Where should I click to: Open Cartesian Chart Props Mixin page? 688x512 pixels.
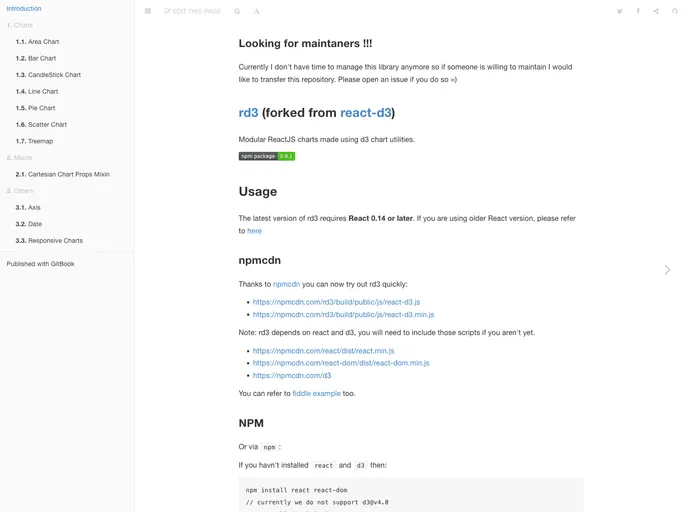[x=68, y=174]
